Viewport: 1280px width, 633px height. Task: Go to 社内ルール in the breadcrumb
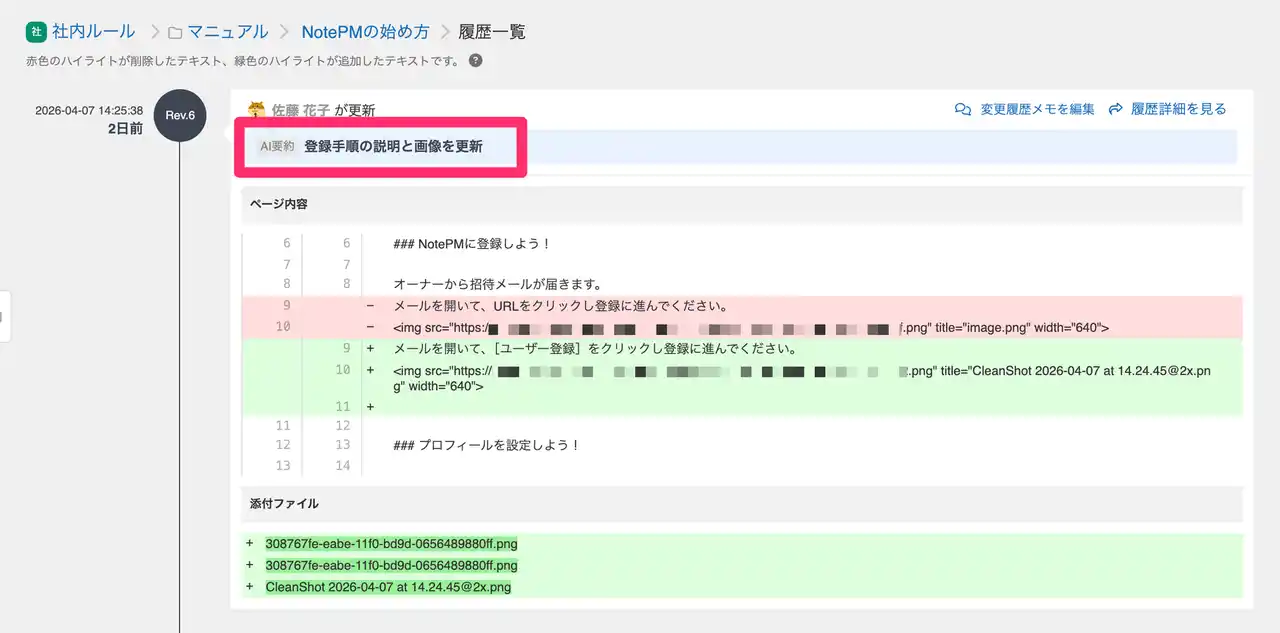pos(93,32)
